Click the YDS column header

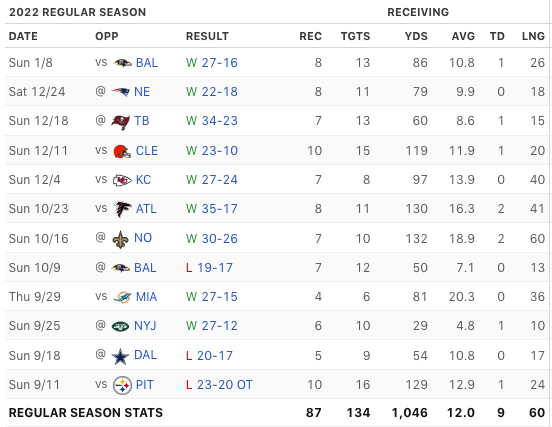[x=416, y=36]
